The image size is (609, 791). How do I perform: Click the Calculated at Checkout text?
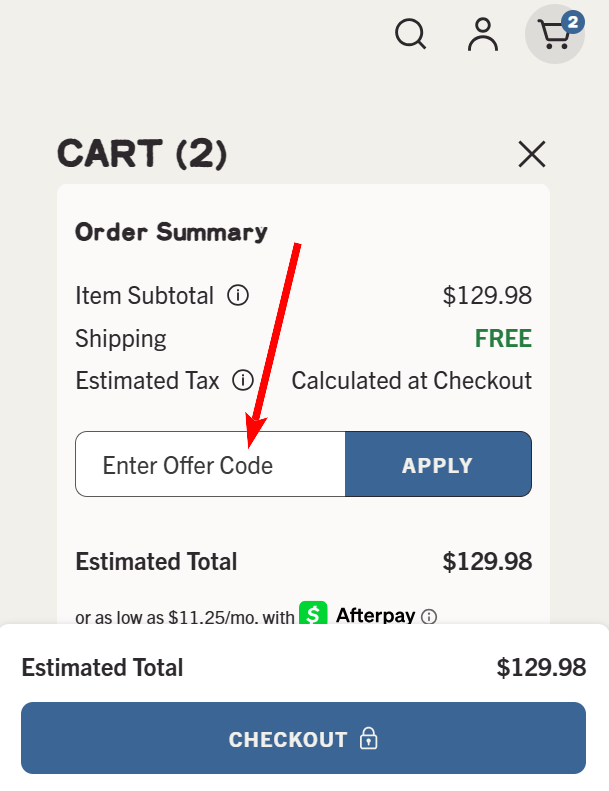pyautogui.click(x=411, y=381)
